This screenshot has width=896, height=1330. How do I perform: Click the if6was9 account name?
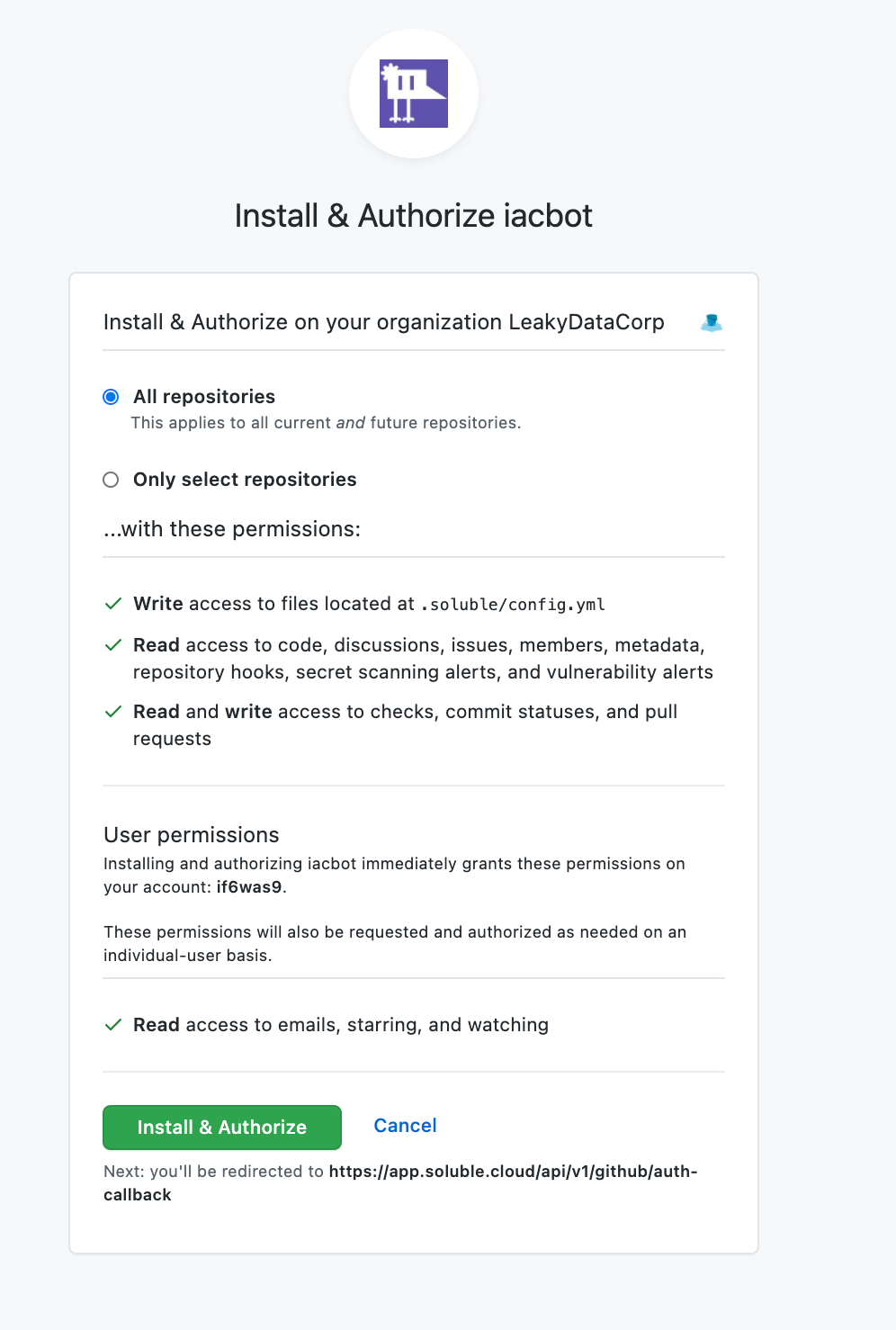[249, 887]
